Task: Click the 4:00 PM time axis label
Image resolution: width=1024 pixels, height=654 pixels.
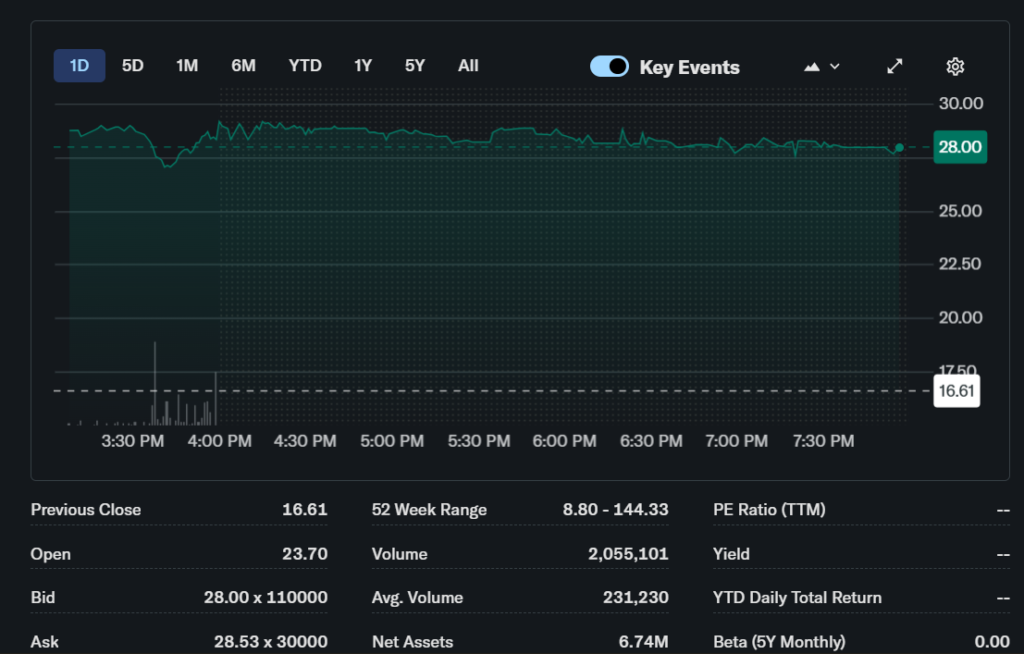Action: [x=220, y=441]
